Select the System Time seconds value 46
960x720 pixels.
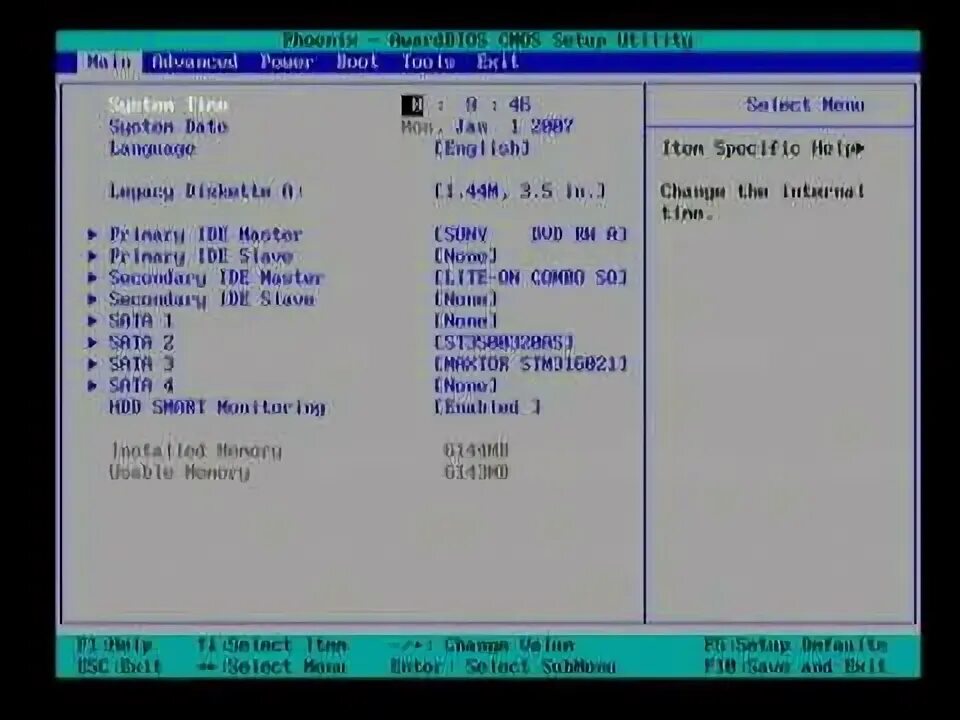(x=520, y=105)
